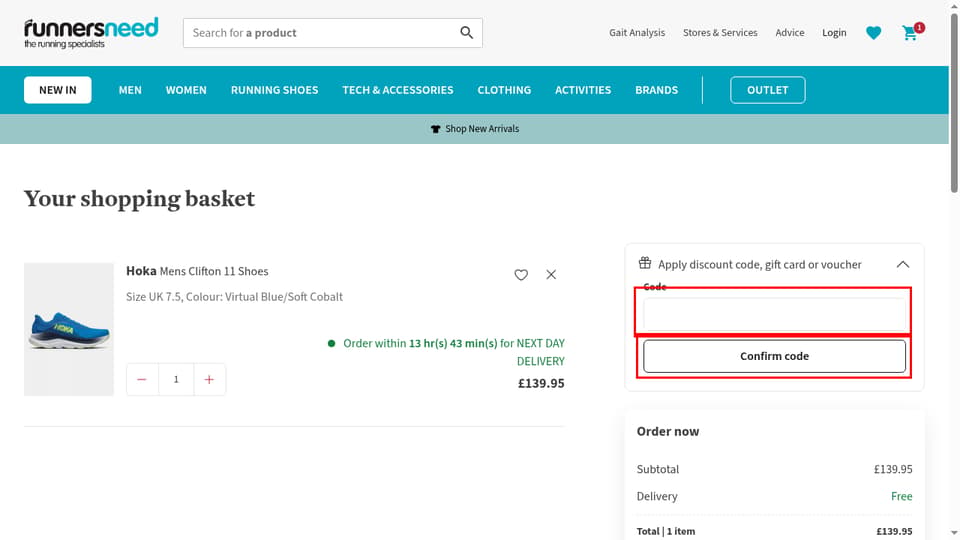Click the Runners Need logo
This screenshot has width=960, height=540.
(x=91, y=33)
